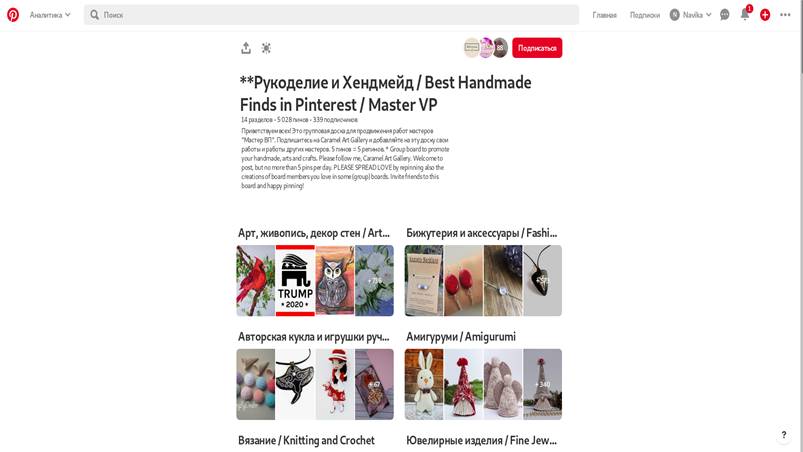Subscribe with the red Подписаться button
The height and width of the screenshot is (452, 803).
(x=537, y=48)
